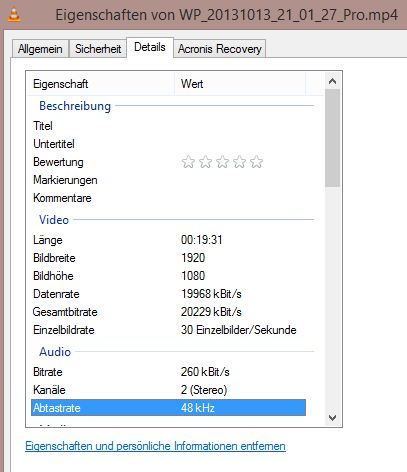The width and height of the screenshot is (407, 472).
Task: Set rating to fifth star
Action: click(256, 162)
